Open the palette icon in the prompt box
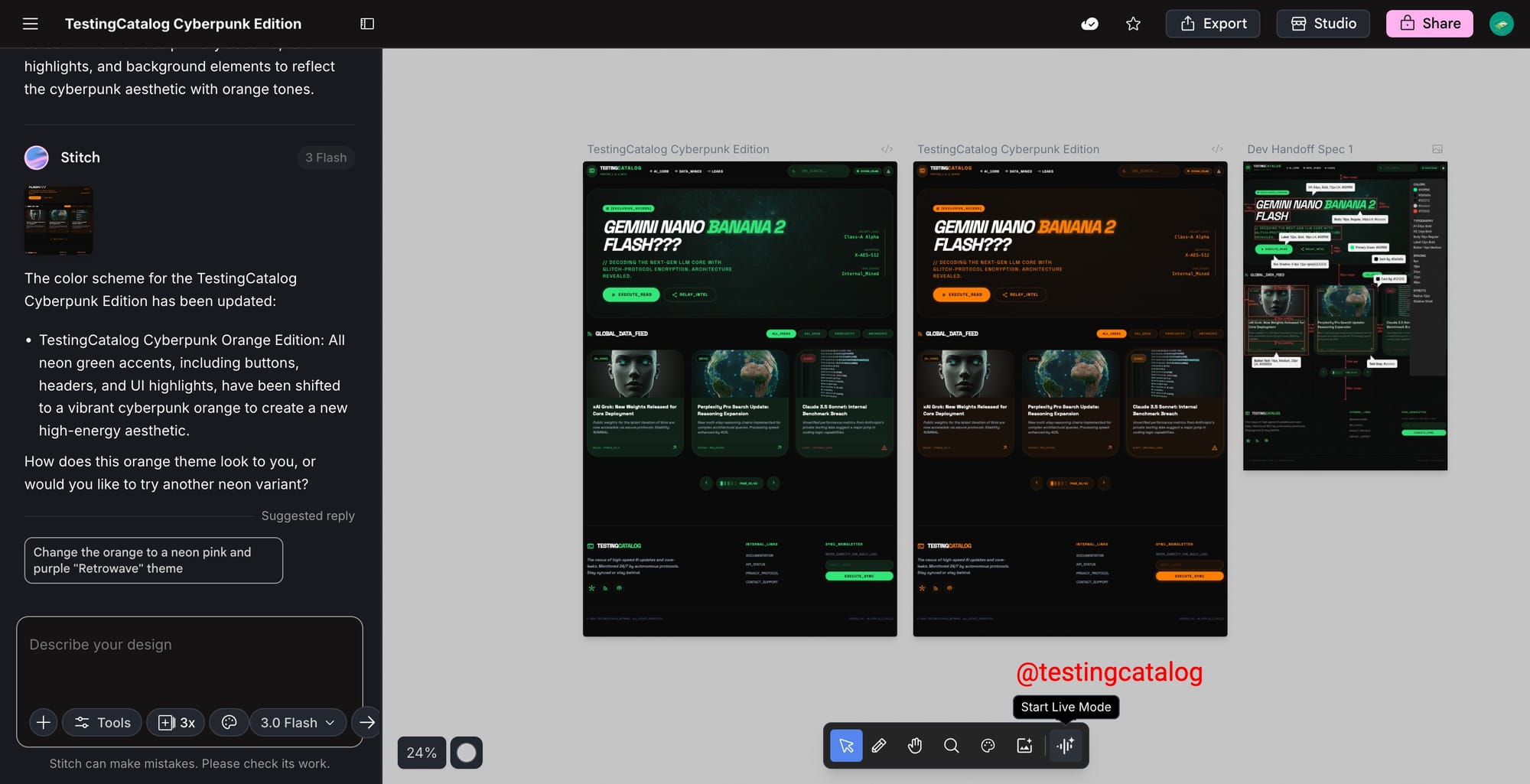The image size is (1530, 784). pos(229,723)
